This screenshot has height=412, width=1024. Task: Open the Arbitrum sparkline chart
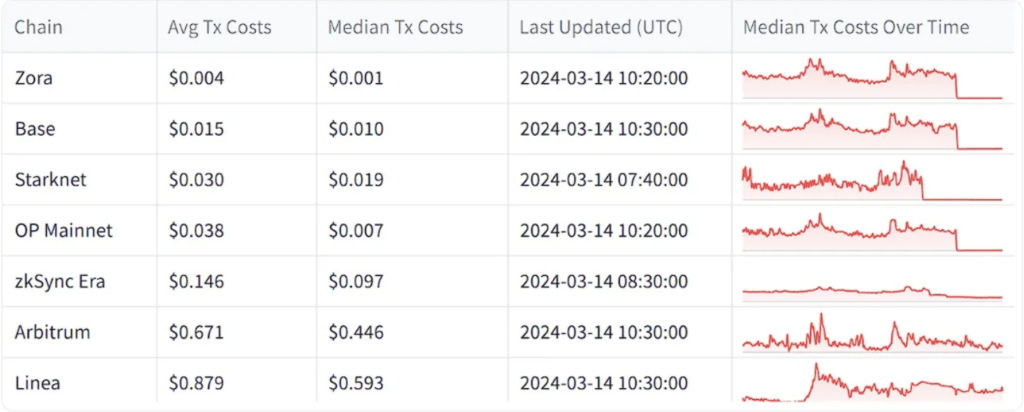coord(872,333)
